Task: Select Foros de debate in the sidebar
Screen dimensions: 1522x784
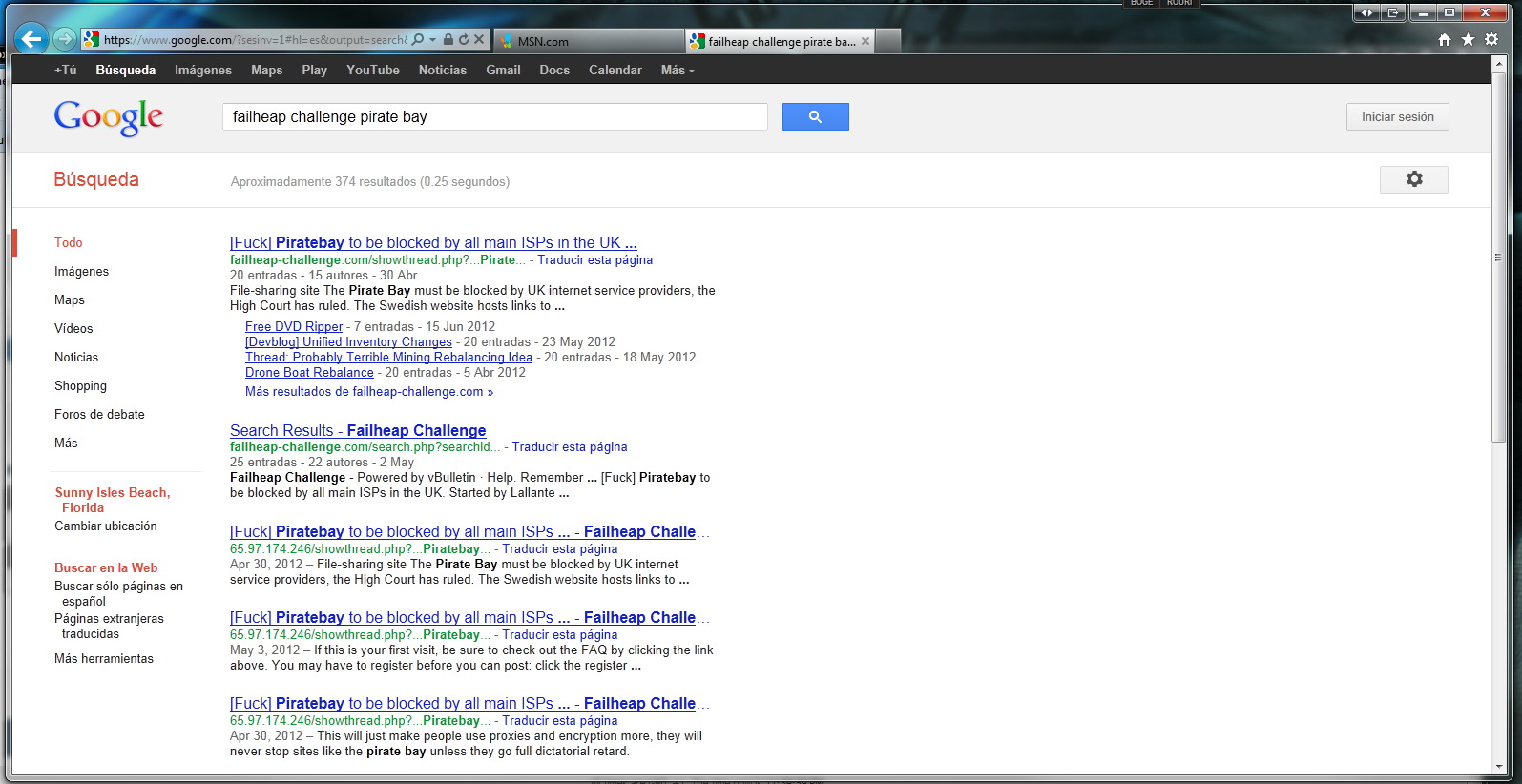Action: pyautogui.click(x=100, y=414)
